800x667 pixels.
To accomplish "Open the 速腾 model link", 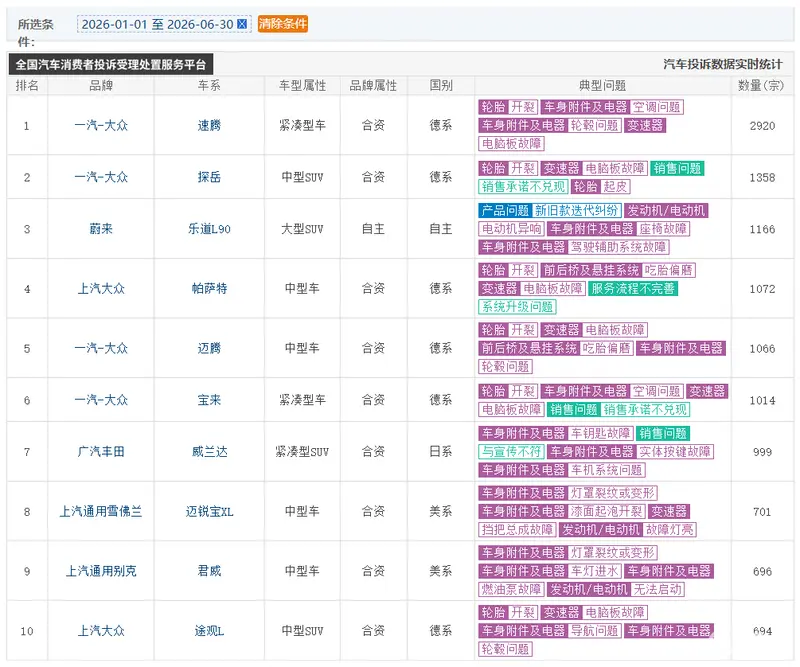I will coord(209,125).
